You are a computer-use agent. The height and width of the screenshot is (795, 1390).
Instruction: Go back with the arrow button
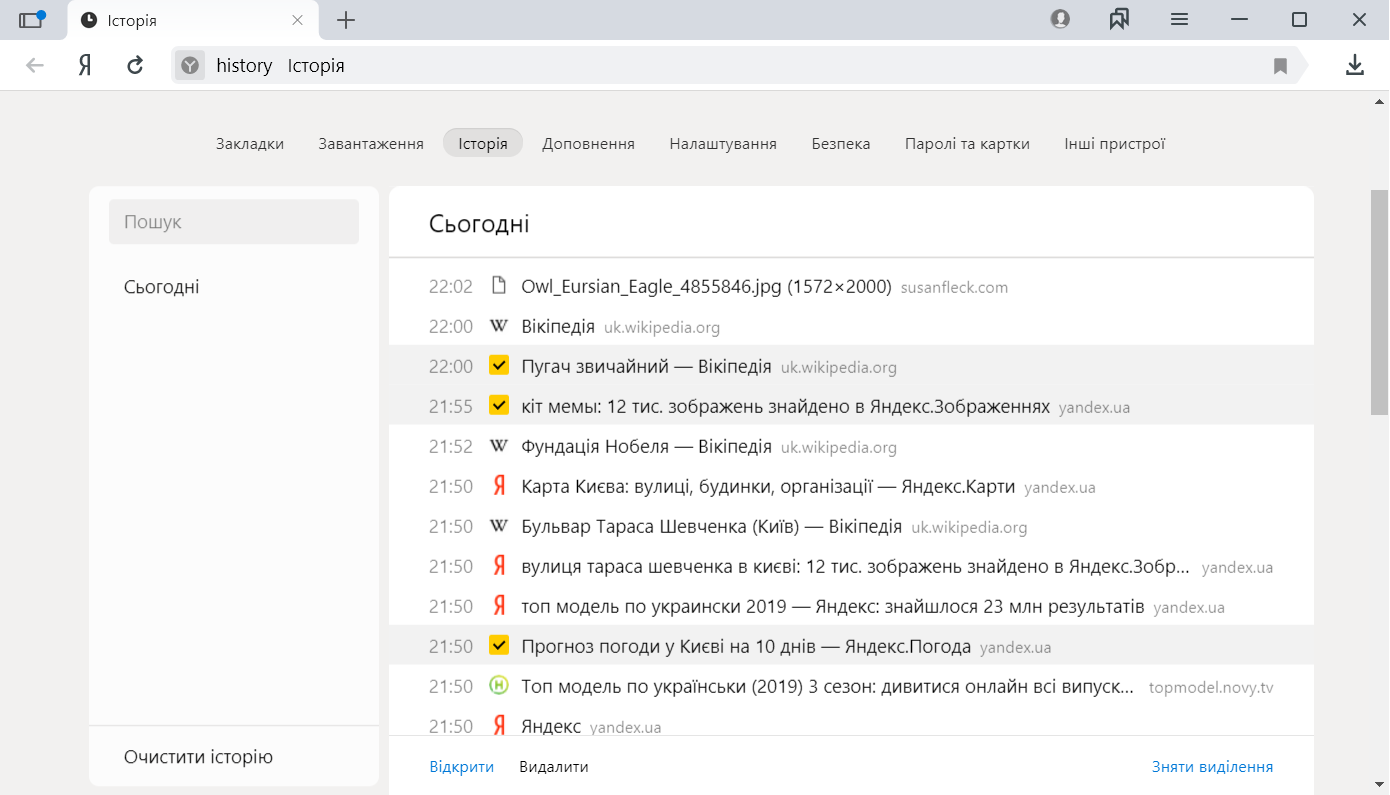(35, 66)
